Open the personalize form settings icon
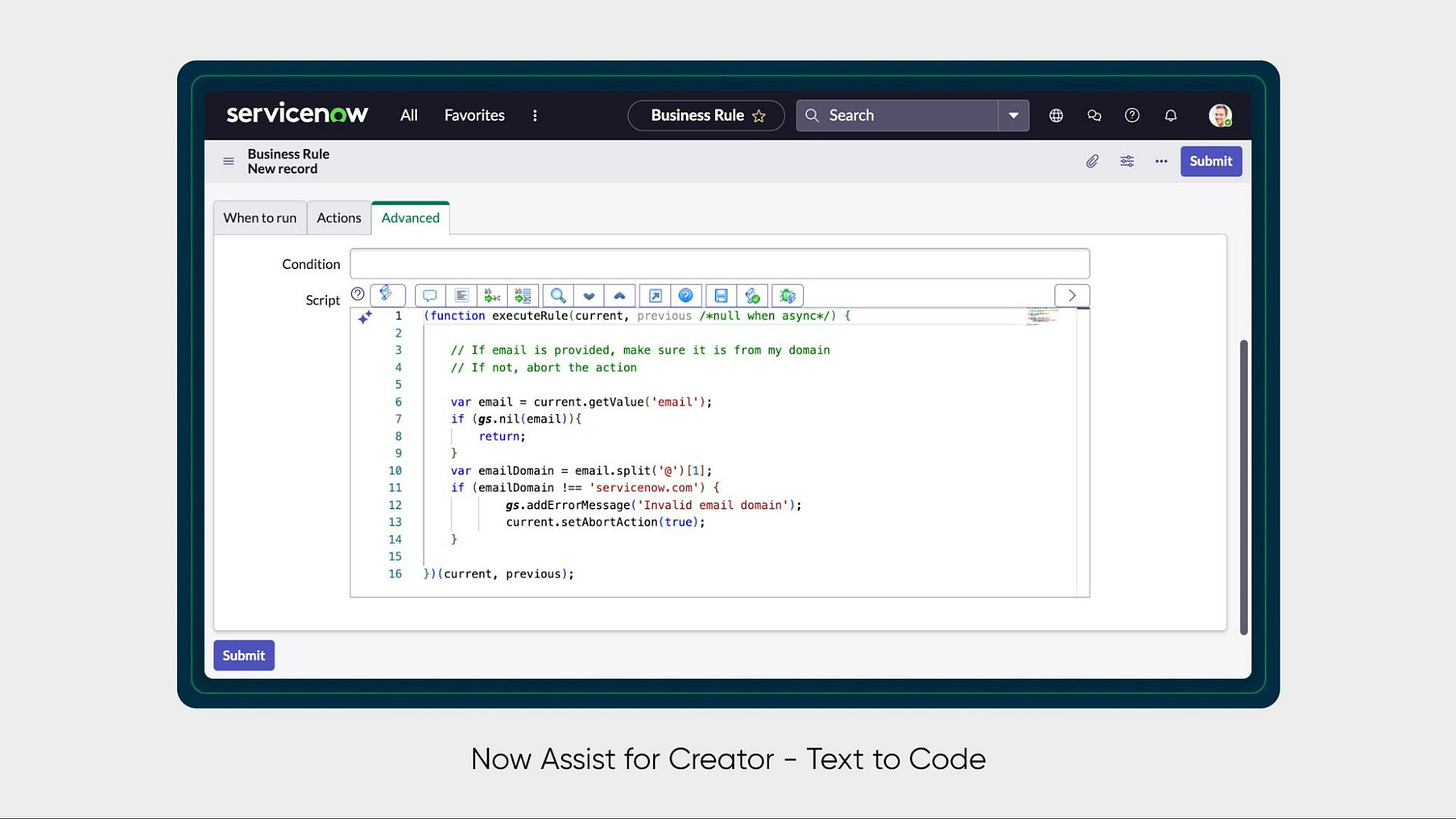1456x819 pixels. 1127,161
